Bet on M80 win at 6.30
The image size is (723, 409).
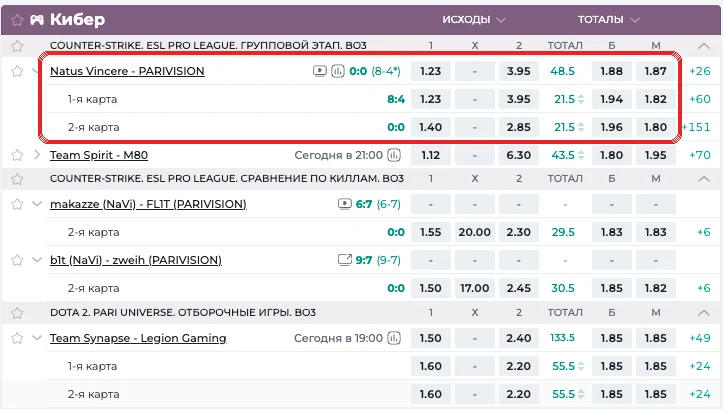point(518,155)
